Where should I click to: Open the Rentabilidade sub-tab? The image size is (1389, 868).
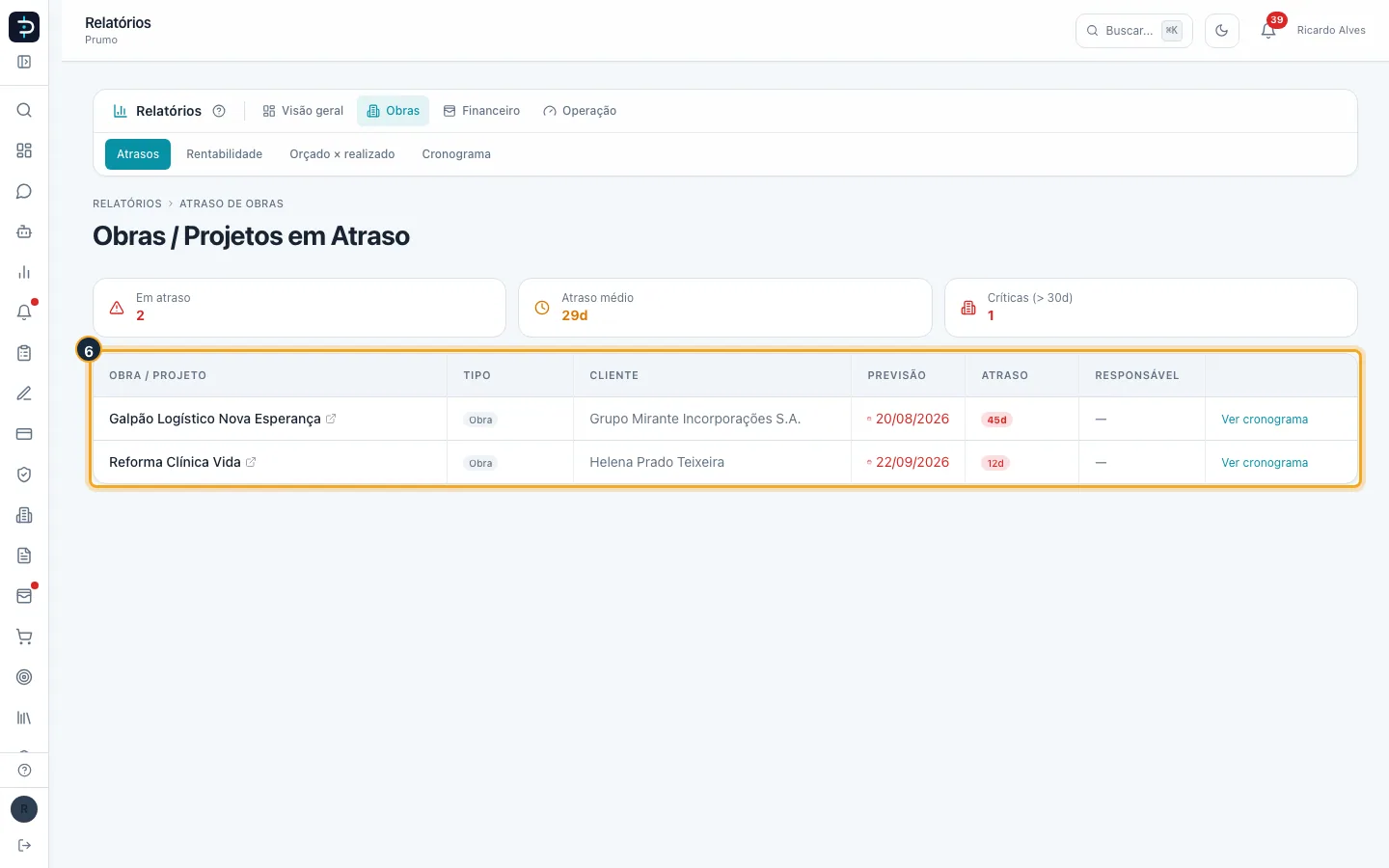[x=224, y=154]
